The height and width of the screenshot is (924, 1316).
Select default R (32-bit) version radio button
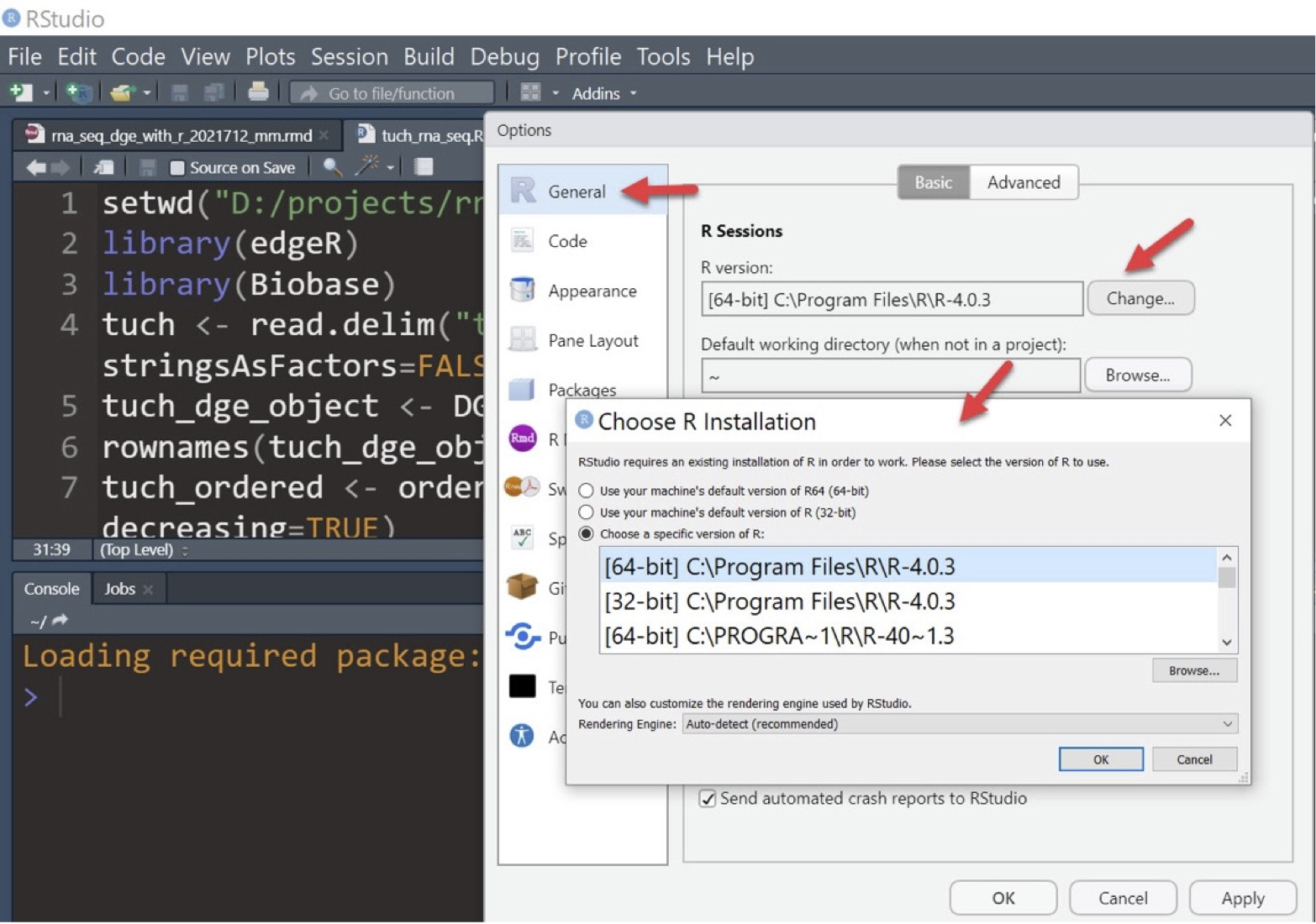587,512
